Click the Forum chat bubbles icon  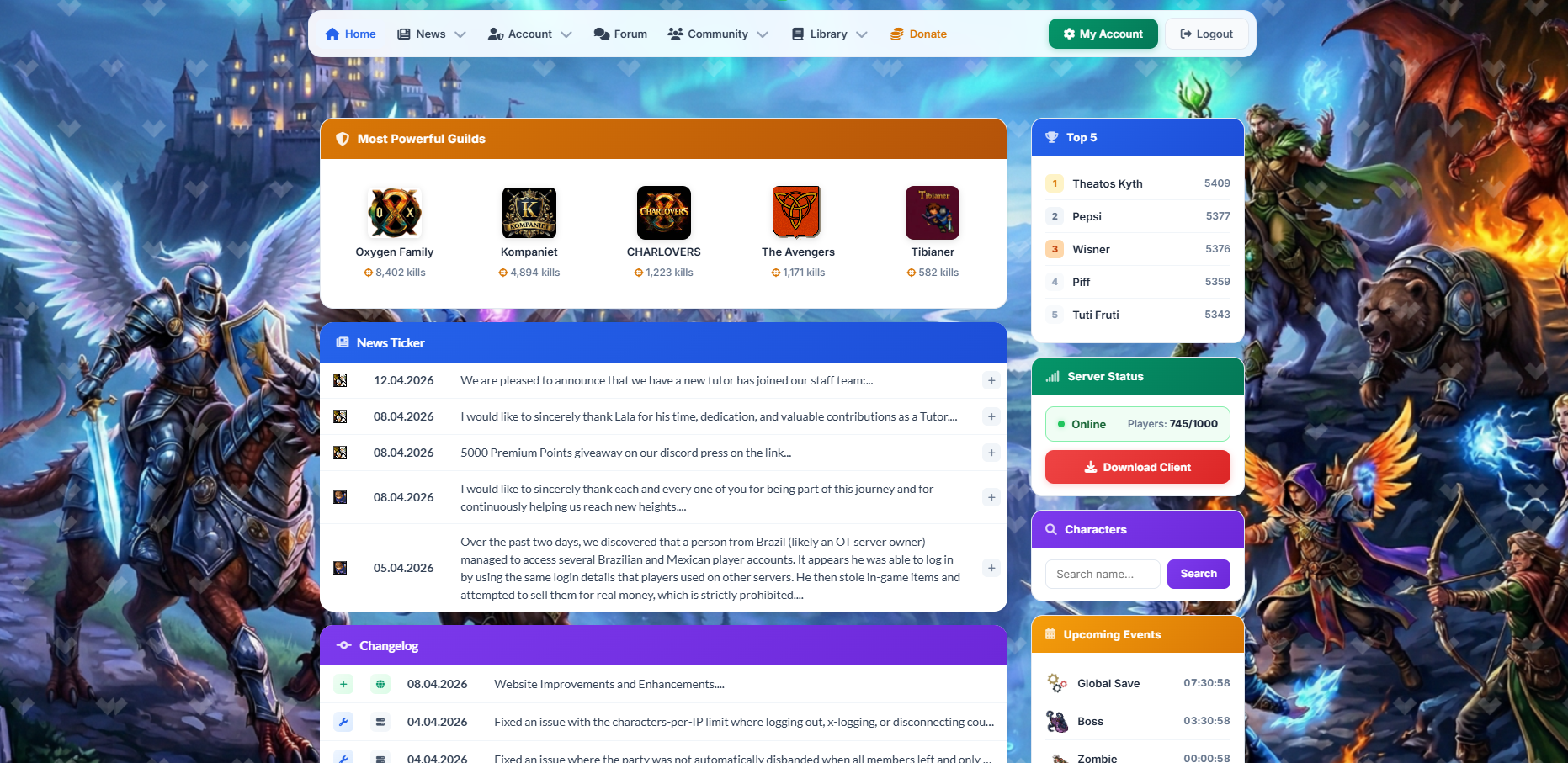pyautogui.click(x=602, y=34)
